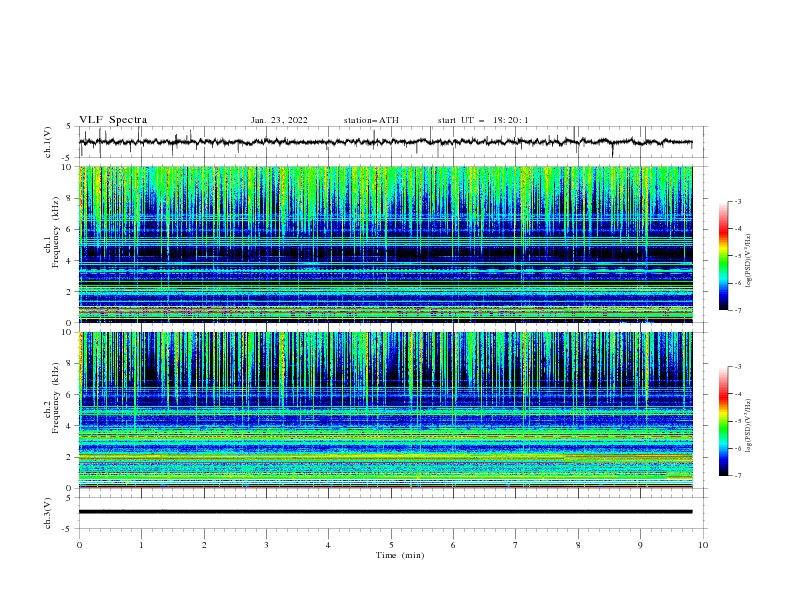Click time axis tick label "8"

[x=578, y=545]
